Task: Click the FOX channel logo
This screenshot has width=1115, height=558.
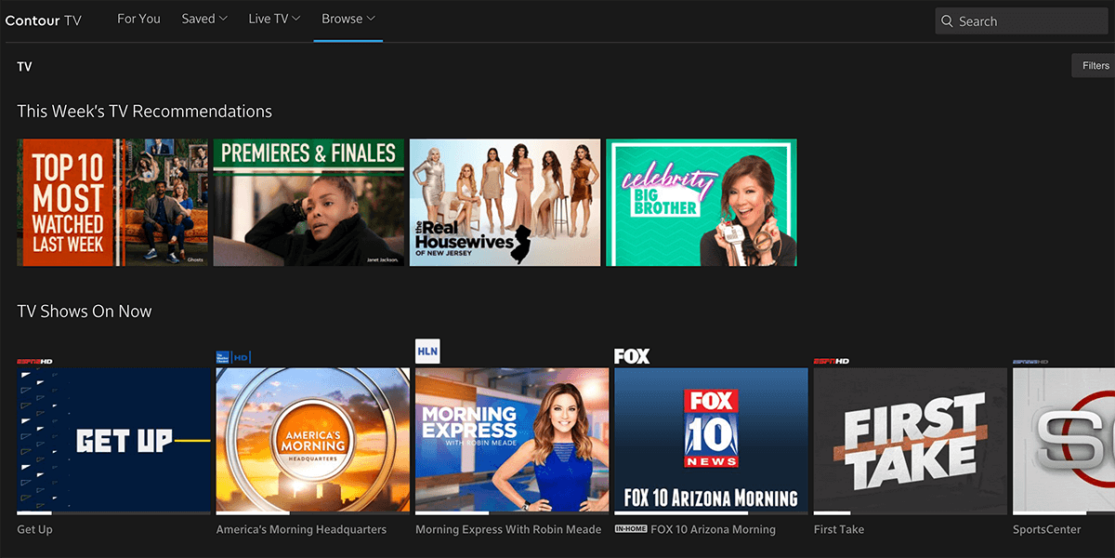Action: tap(632, 356)
